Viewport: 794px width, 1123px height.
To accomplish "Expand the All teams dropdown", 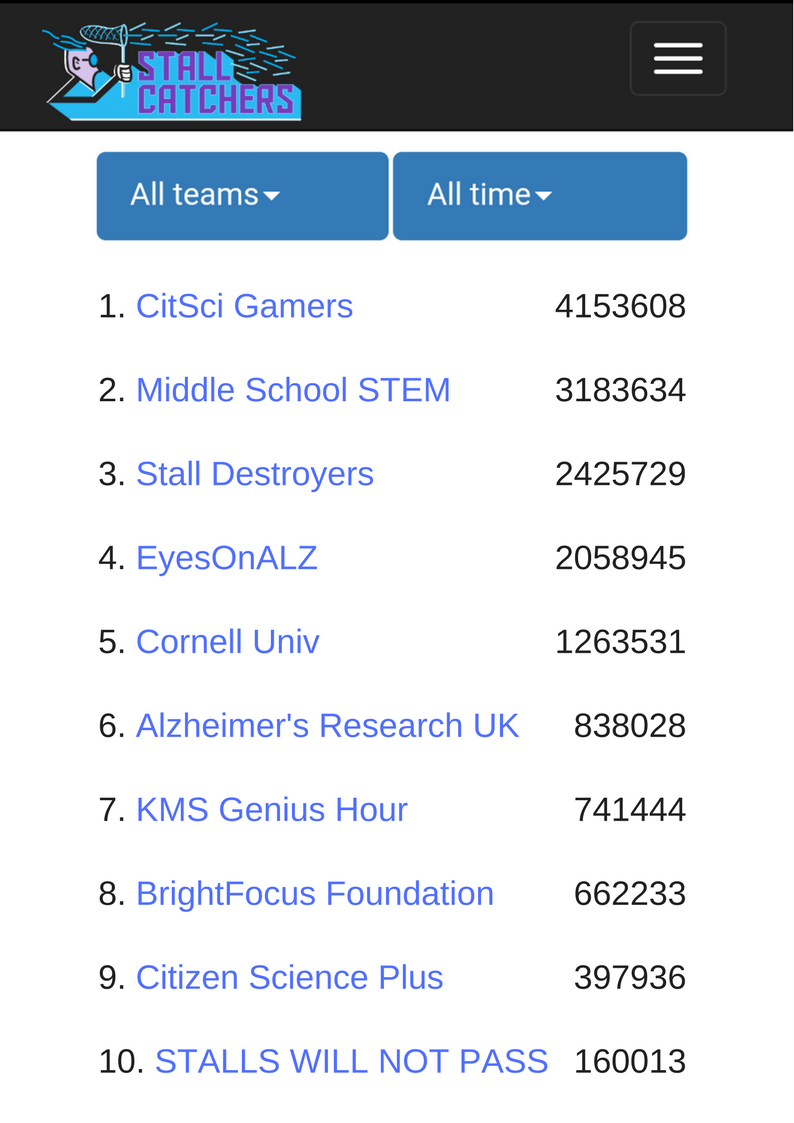I will click(x=243, y=196).
